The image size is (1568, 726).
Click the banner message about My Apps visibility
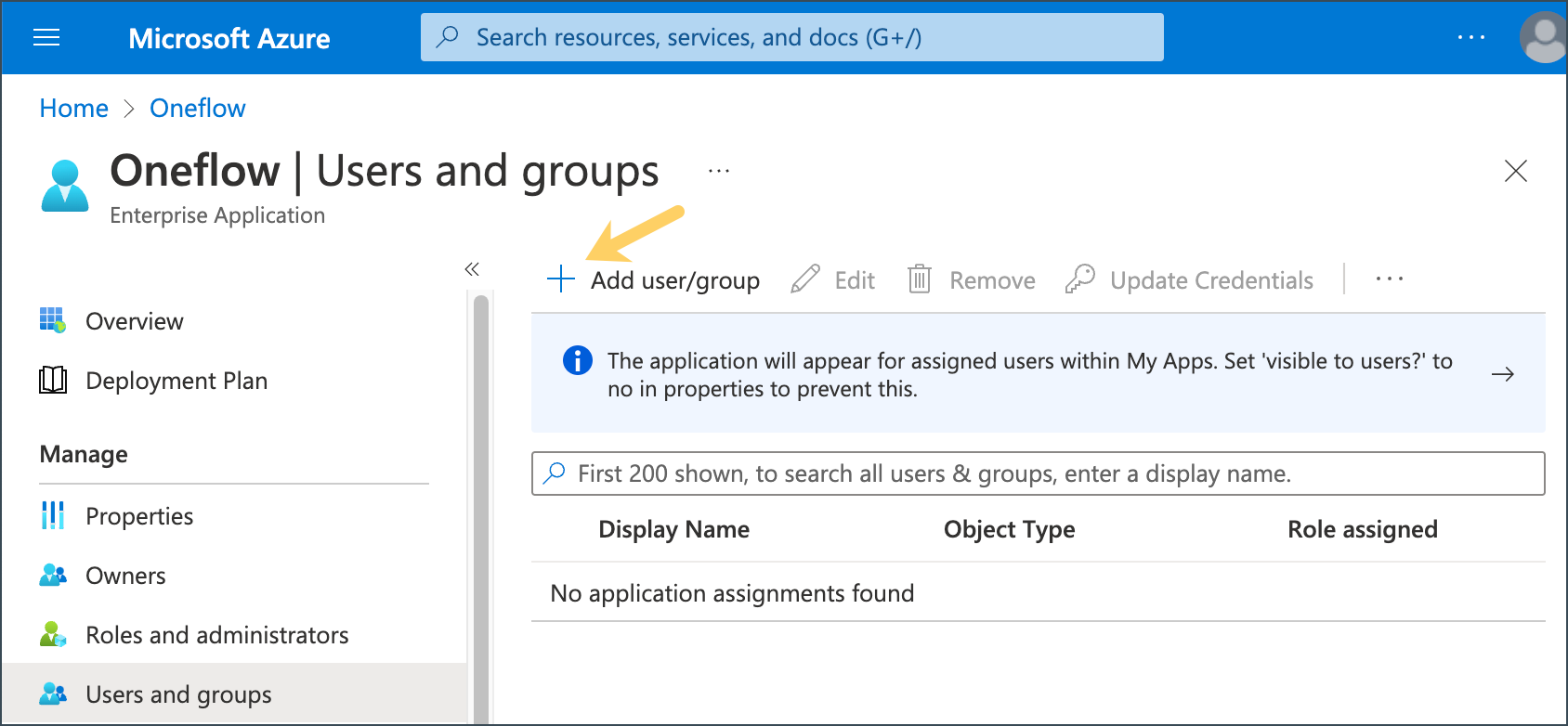(1030, 374)
